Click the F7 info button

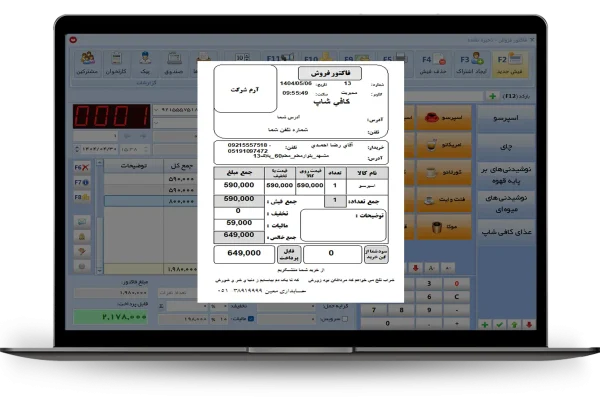[82, 182]
